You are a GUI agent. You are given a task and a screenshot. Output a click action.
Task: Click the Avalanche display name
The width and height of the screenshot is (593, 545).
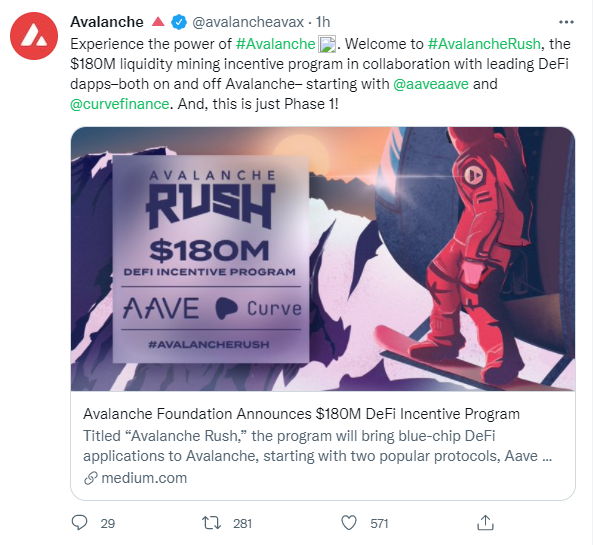click(x=107, y=22)
